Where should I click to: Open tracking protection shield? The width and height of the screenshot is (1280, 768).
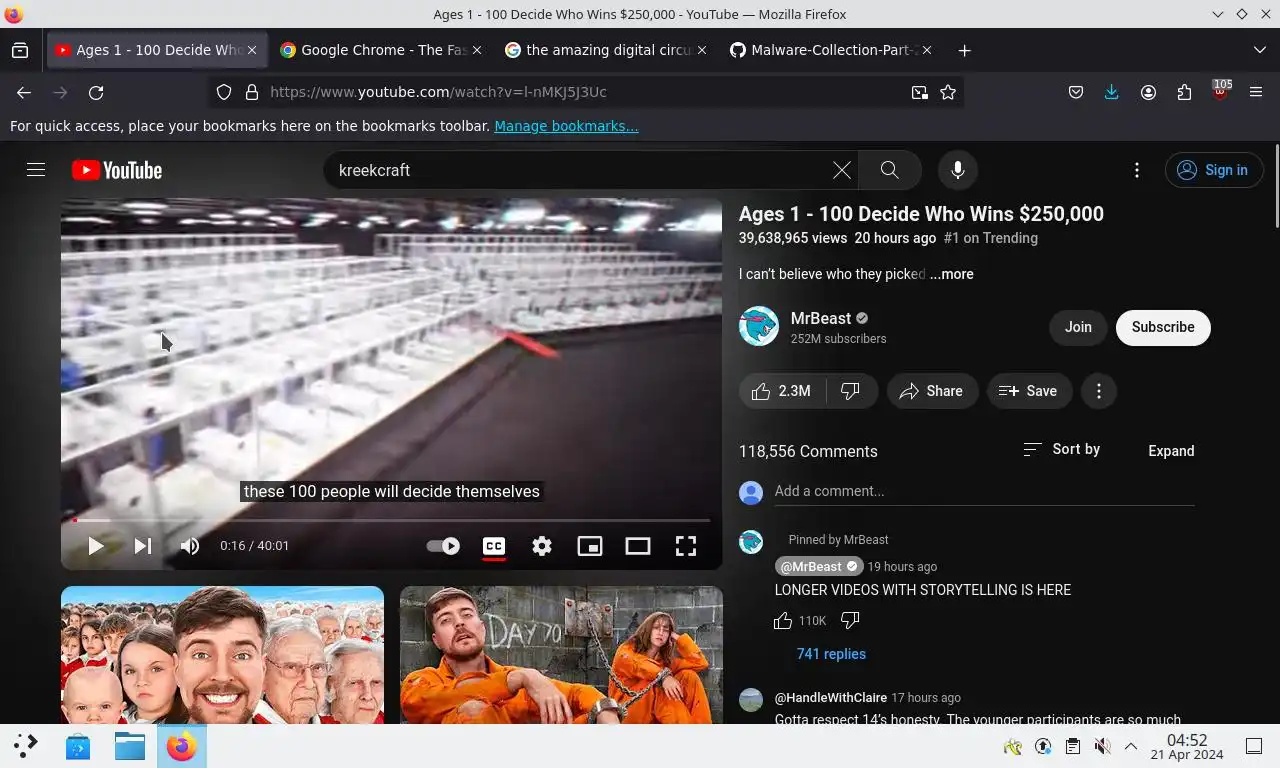click(x=224, y=92)
